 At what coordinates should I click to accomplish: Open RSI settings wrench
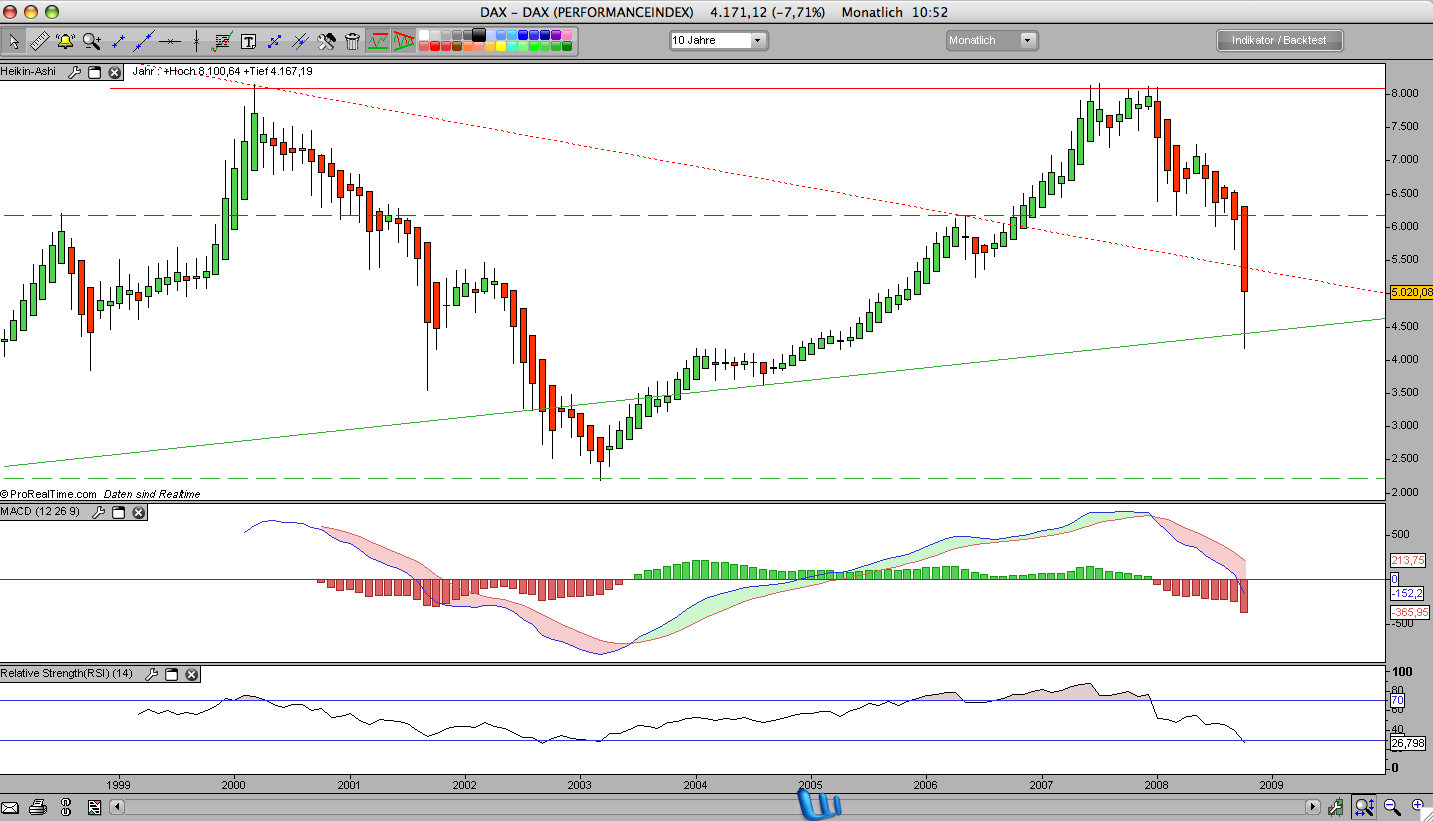152,674
